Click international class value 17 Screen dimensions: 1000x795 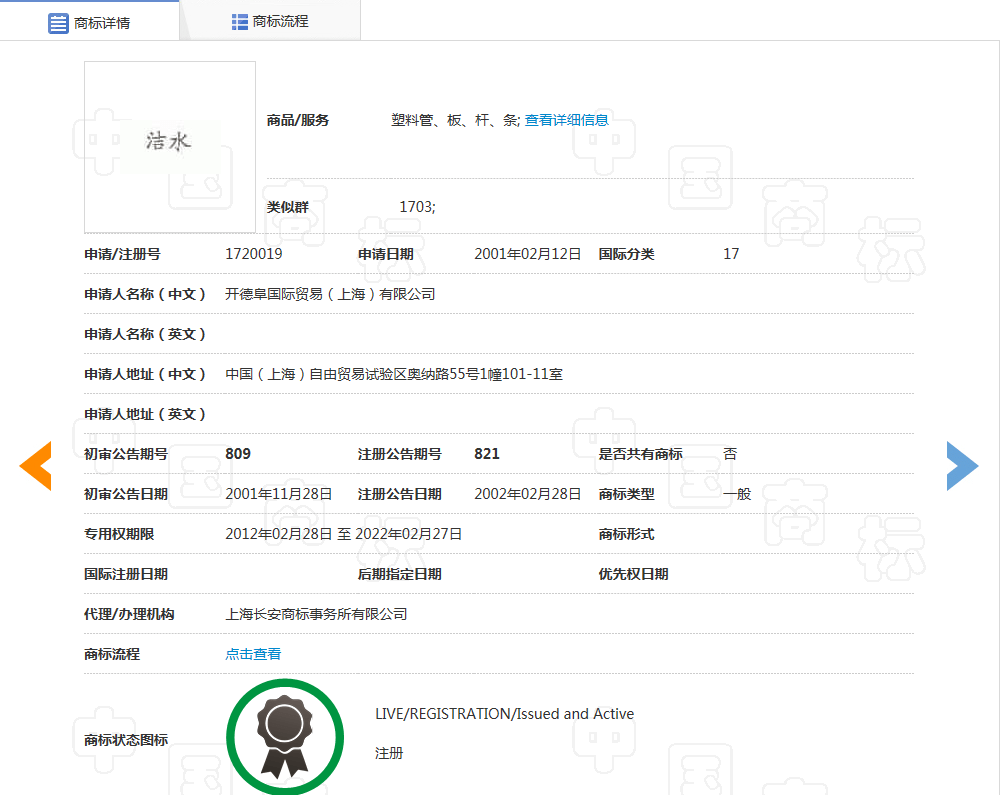click(731, 254)
